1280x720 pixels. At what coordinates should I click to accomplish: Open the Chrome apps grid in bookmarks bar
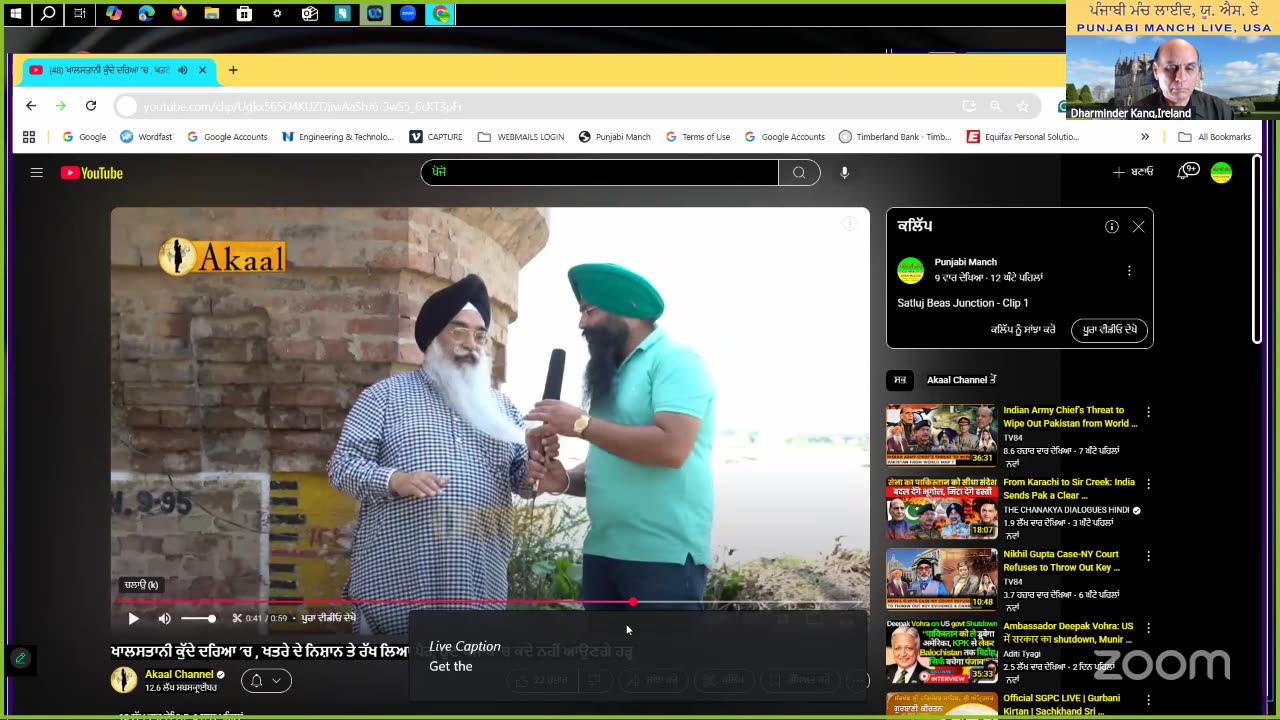tap(29, 137)
